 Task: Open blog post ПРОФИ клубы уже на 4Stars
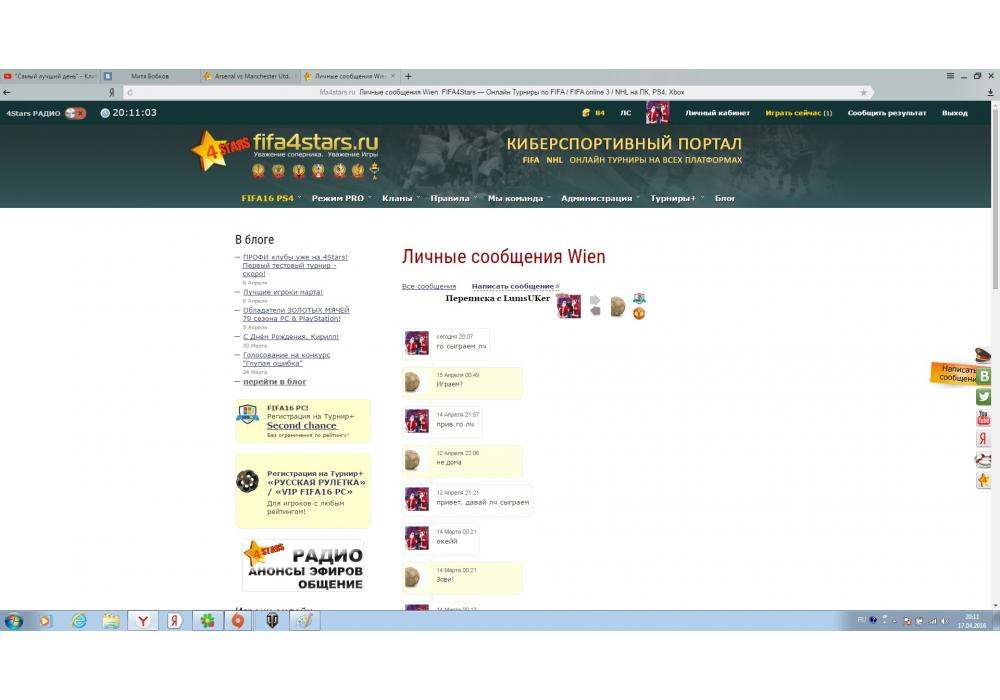click(295, 265)
